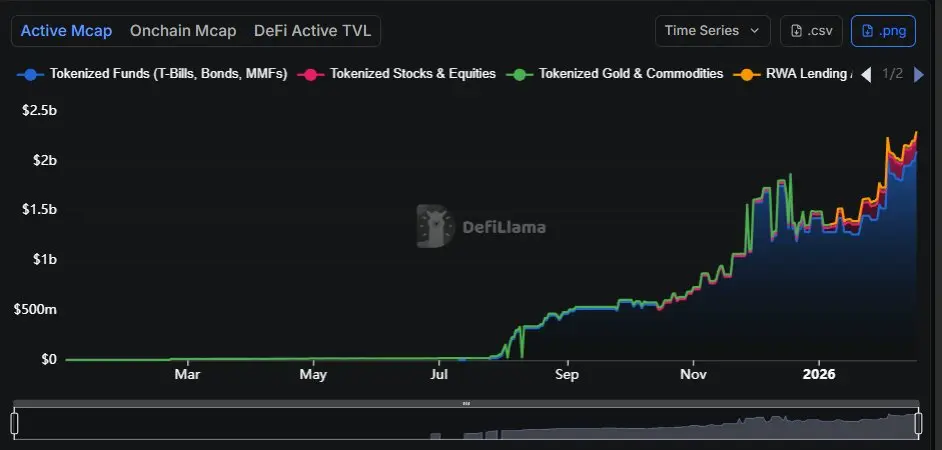The image size is (942, 450).
Task: Click the '2026' x-axis label
Action: (x=819, y=374)
